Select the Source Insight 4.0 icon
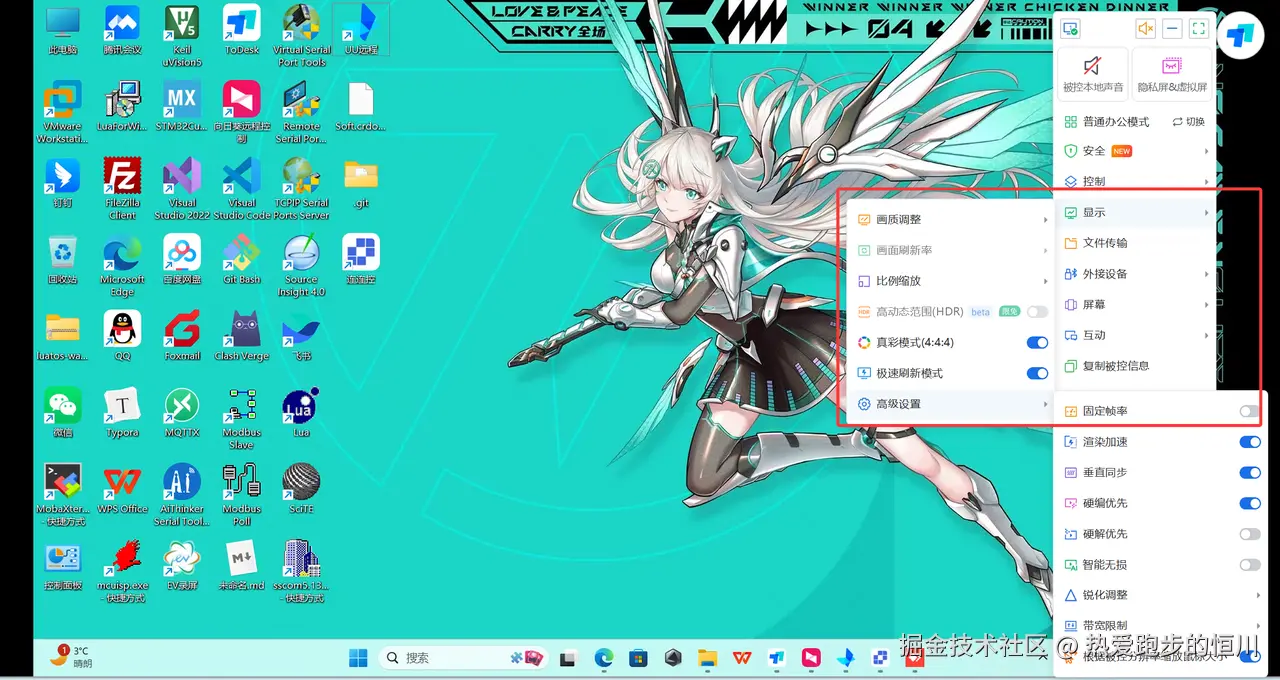This screenshot has height=680, width=1280. pyautogui.click(x=301, y=265)
